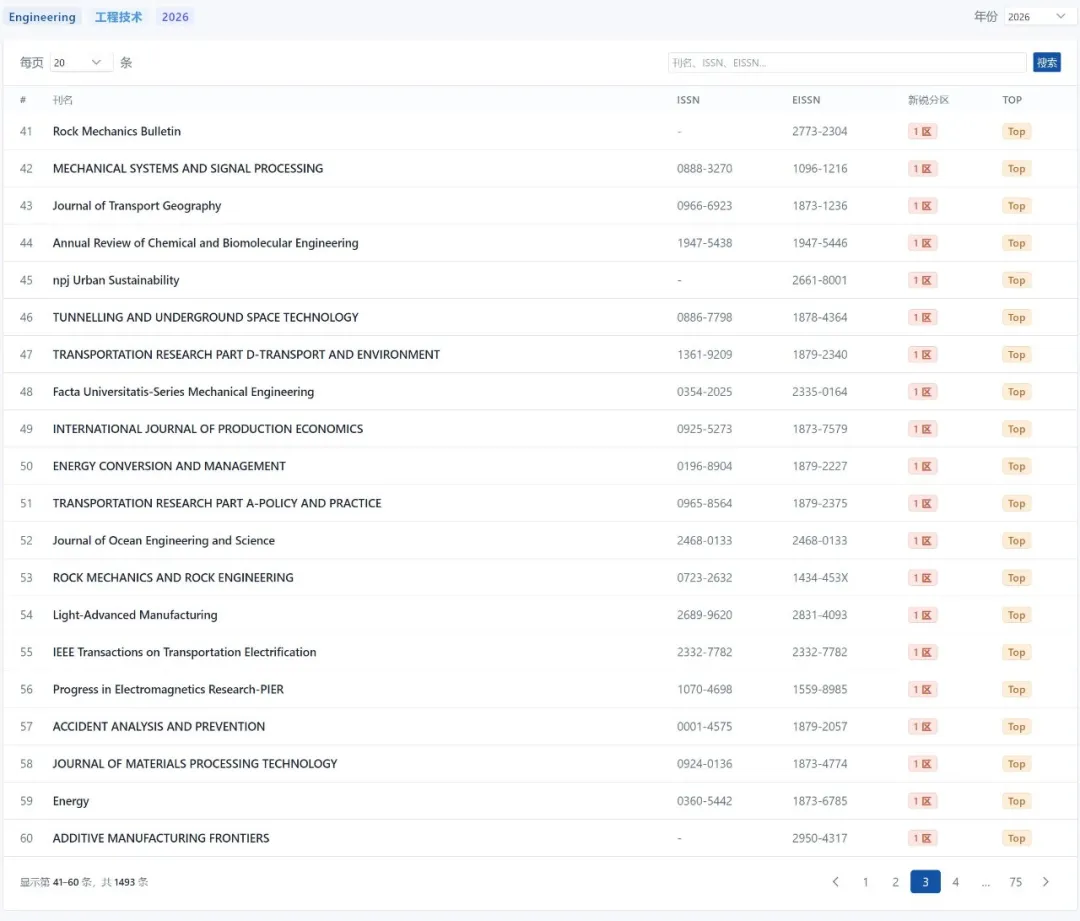Image resolution: width=1080 pixels, height=921 pixels.
Task: Click the 2026 tag in header
Action: [175, 17]
